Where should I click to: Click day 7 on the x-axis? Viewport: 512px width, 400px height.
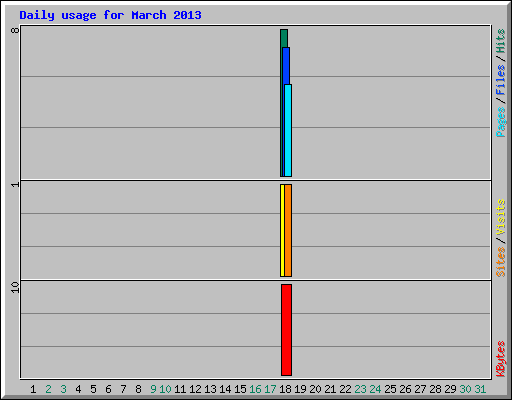(x=123, y=389)
